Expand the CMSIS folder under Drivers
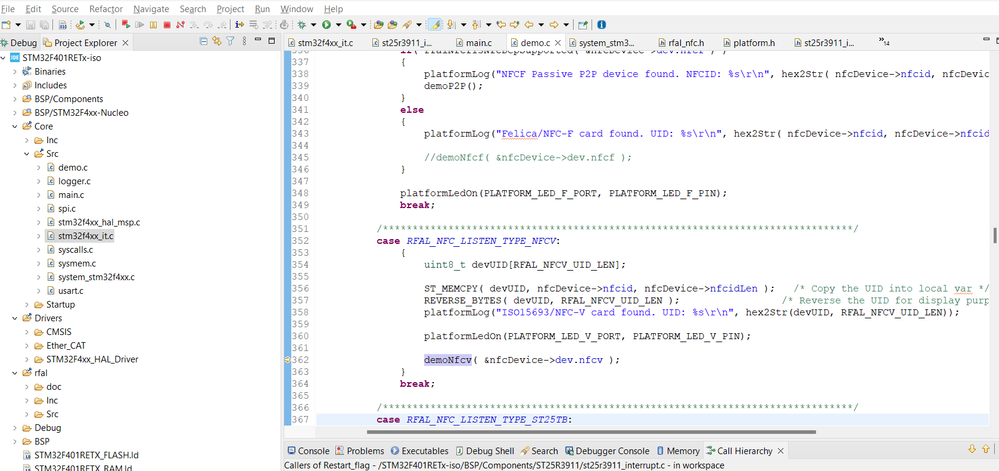999x471 pixels. click(x=25, y=331)
